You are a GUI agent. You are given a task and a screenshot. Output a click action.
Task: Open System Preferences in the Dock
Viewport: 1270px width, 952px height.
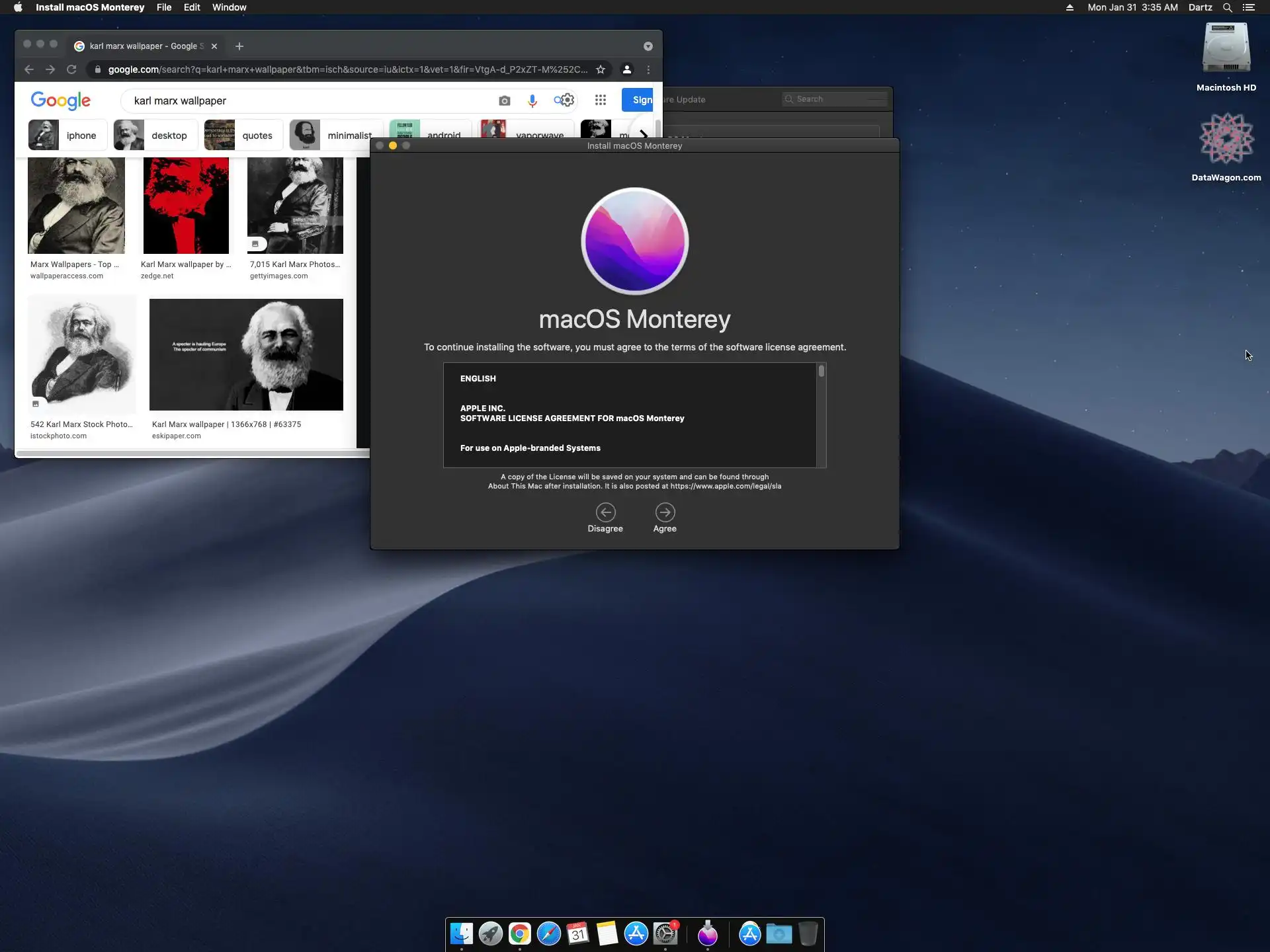click(x=665, y=934)
